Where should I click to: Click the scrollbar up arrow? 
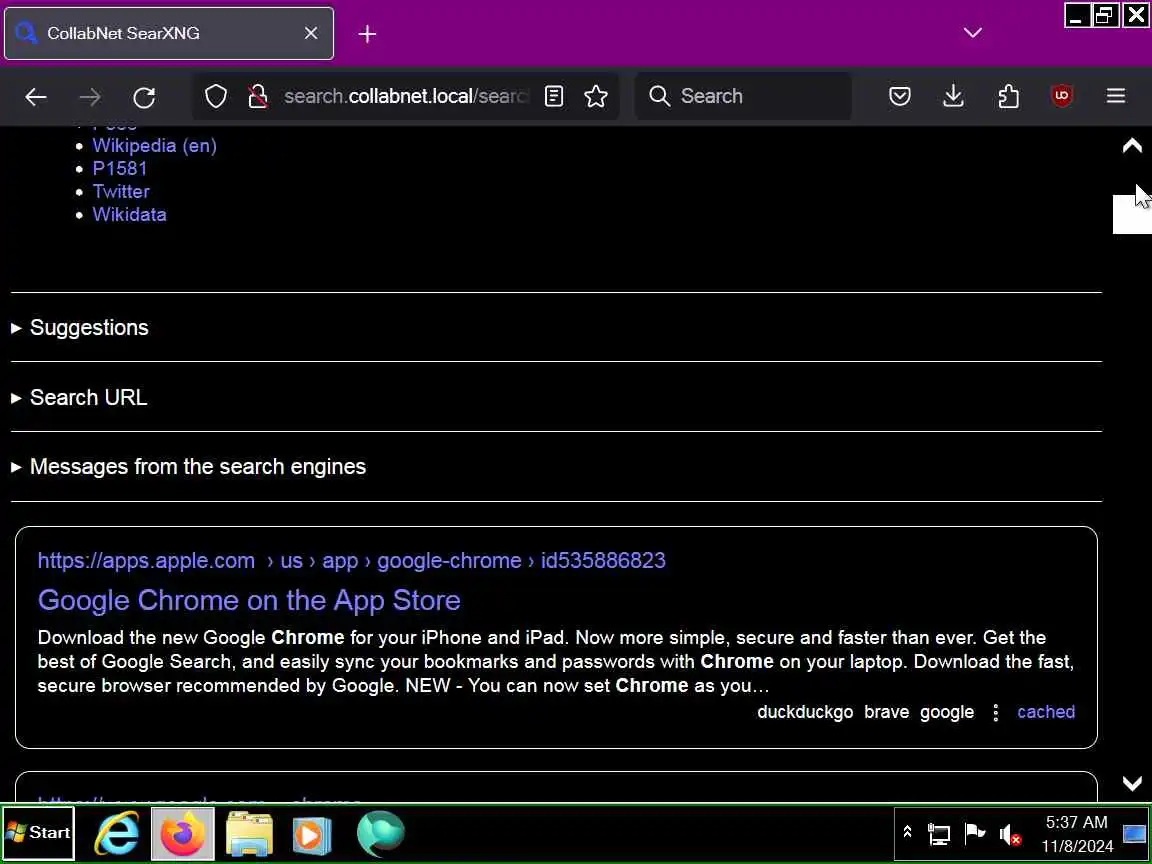click(x=1132, y=145)
